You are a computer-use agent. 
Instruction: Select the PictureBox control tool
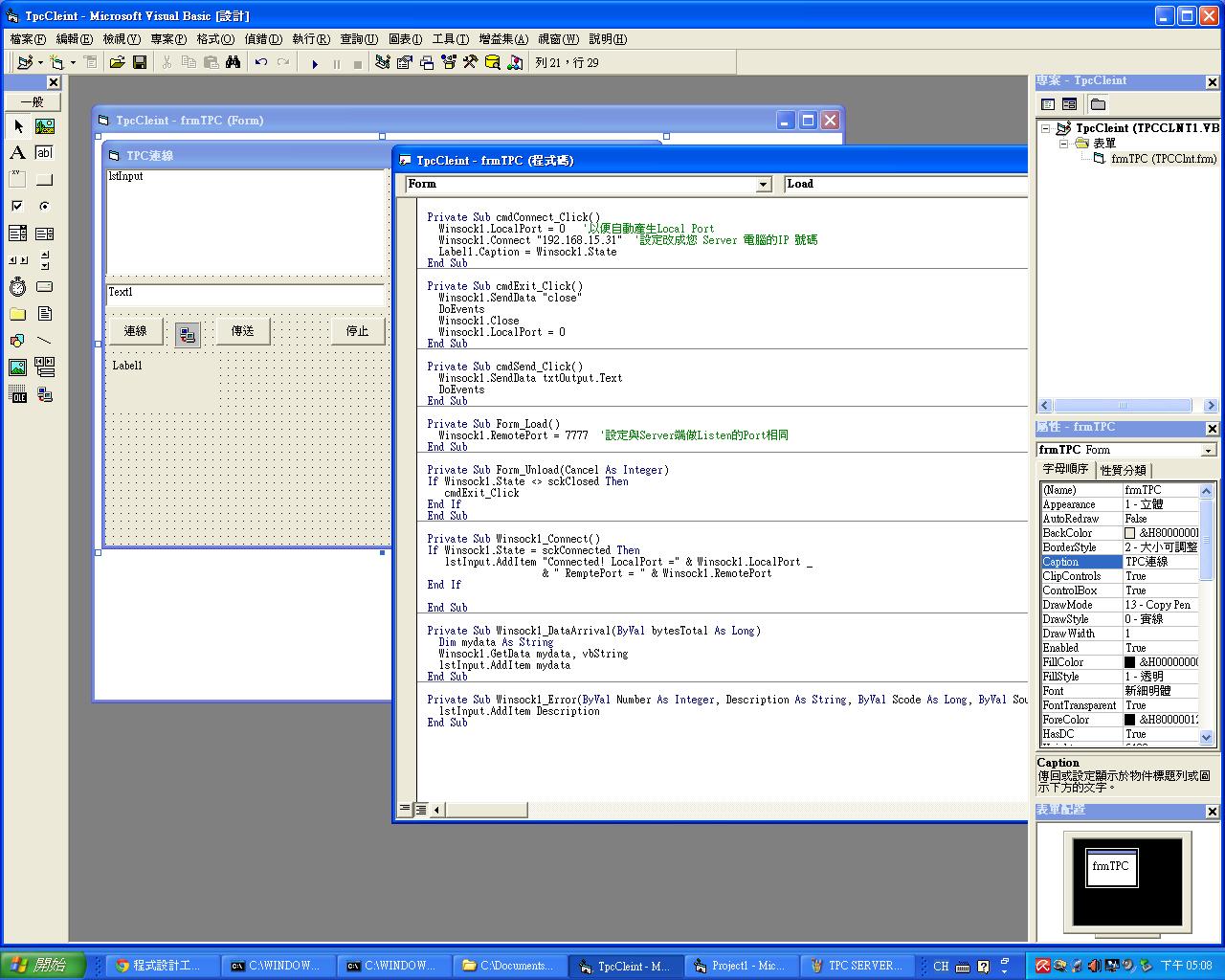tap(45, 126)
